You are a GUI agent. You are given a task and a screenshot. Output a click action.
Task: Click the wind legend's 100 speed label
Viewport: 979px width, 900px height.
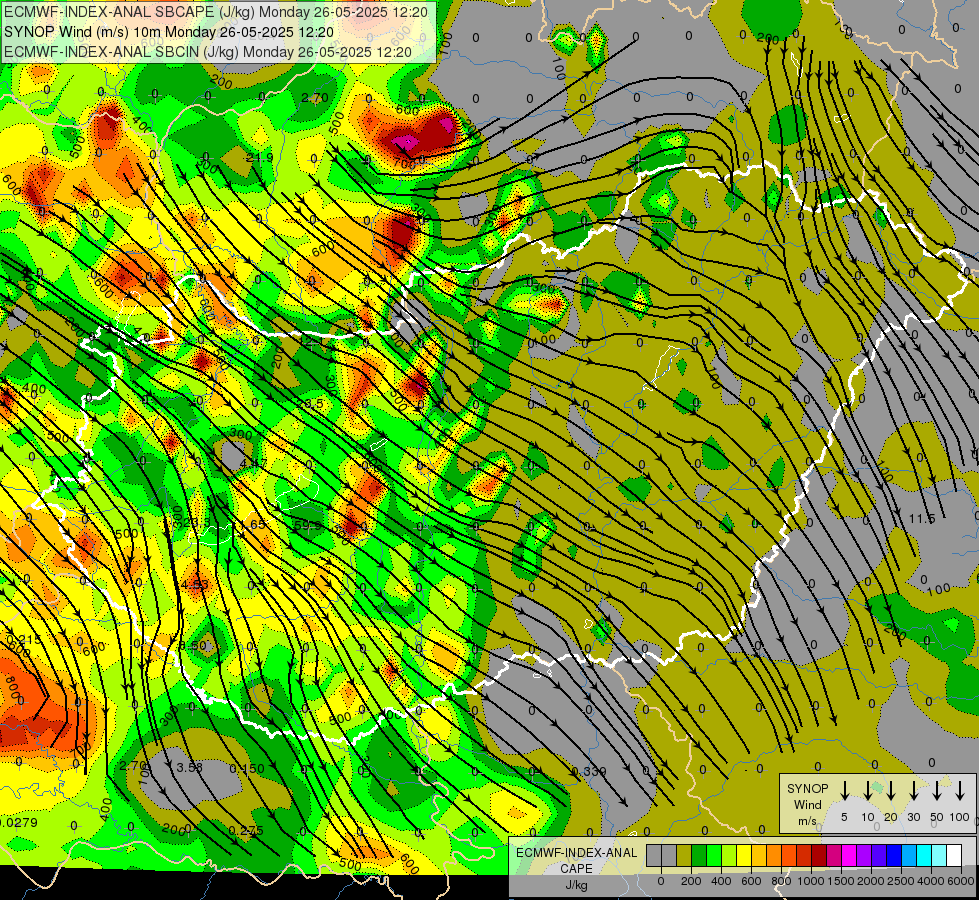[960, 817]
